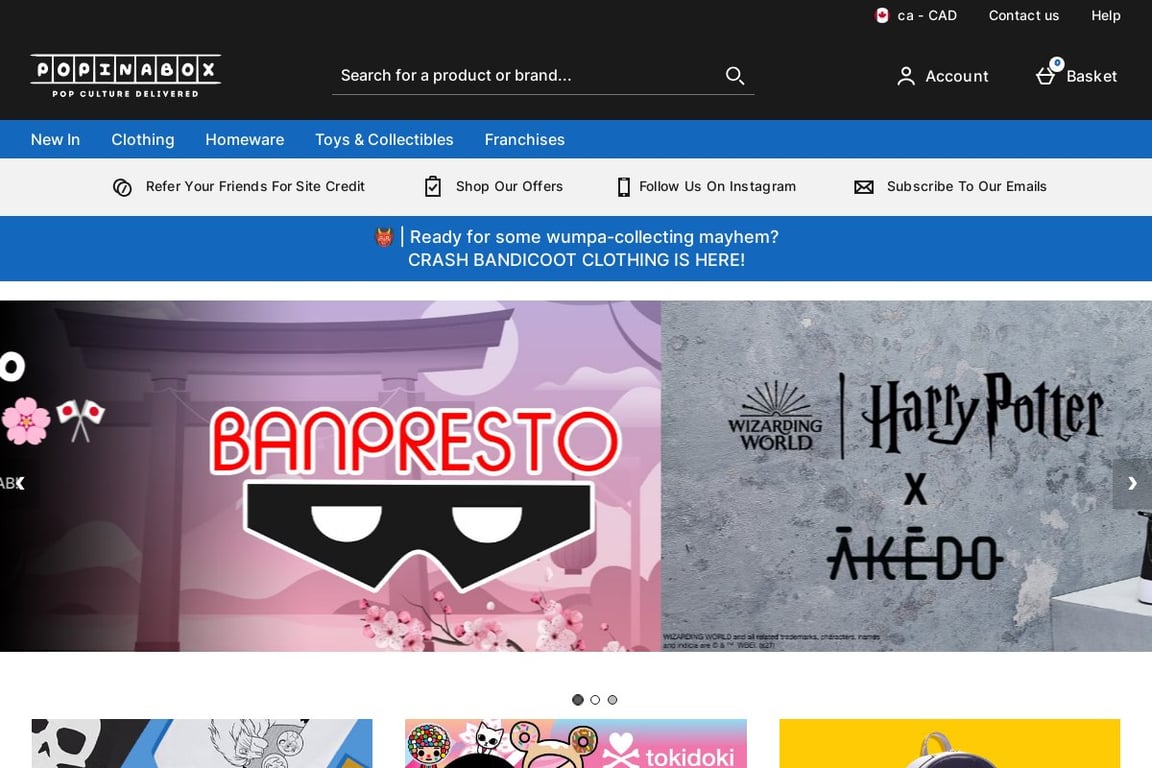Open the tokidoki promo tile

click(575, 743)
